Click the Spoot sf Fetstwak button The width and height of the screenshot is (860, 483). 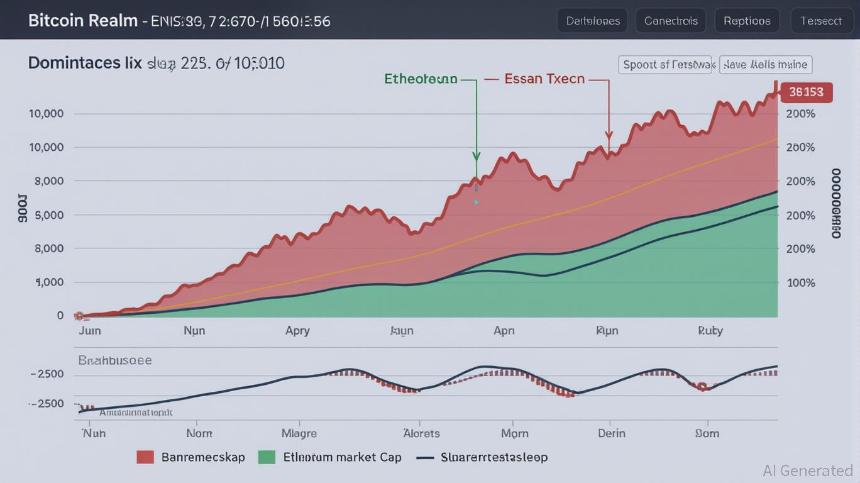666,65
